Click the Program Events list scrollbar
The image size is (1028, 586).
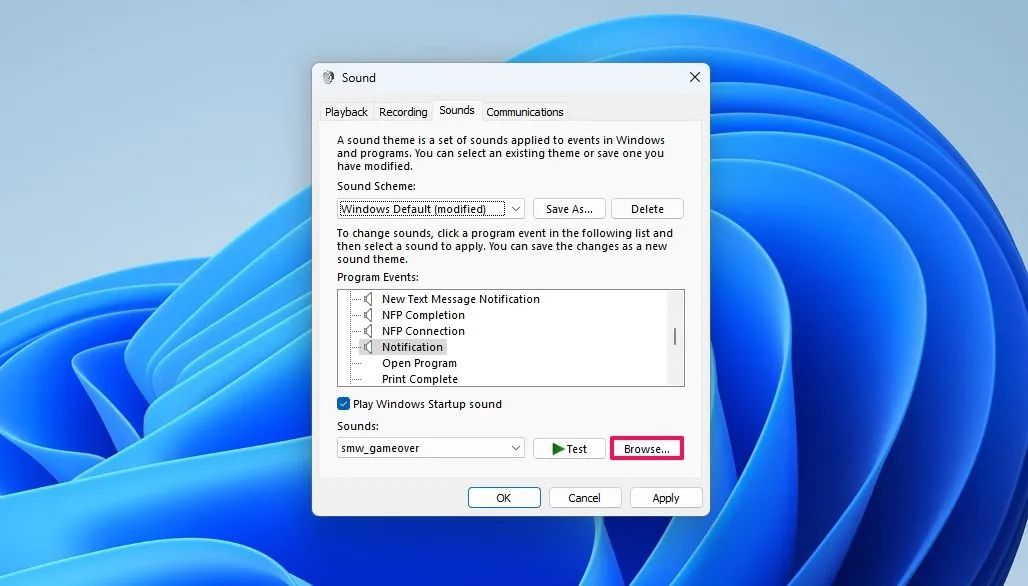pos(675,338)
